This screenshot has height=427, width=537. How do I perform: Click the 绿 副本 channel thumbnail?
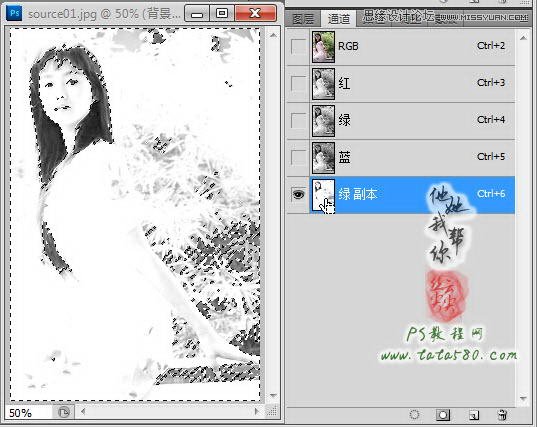[x=323, y=196]
